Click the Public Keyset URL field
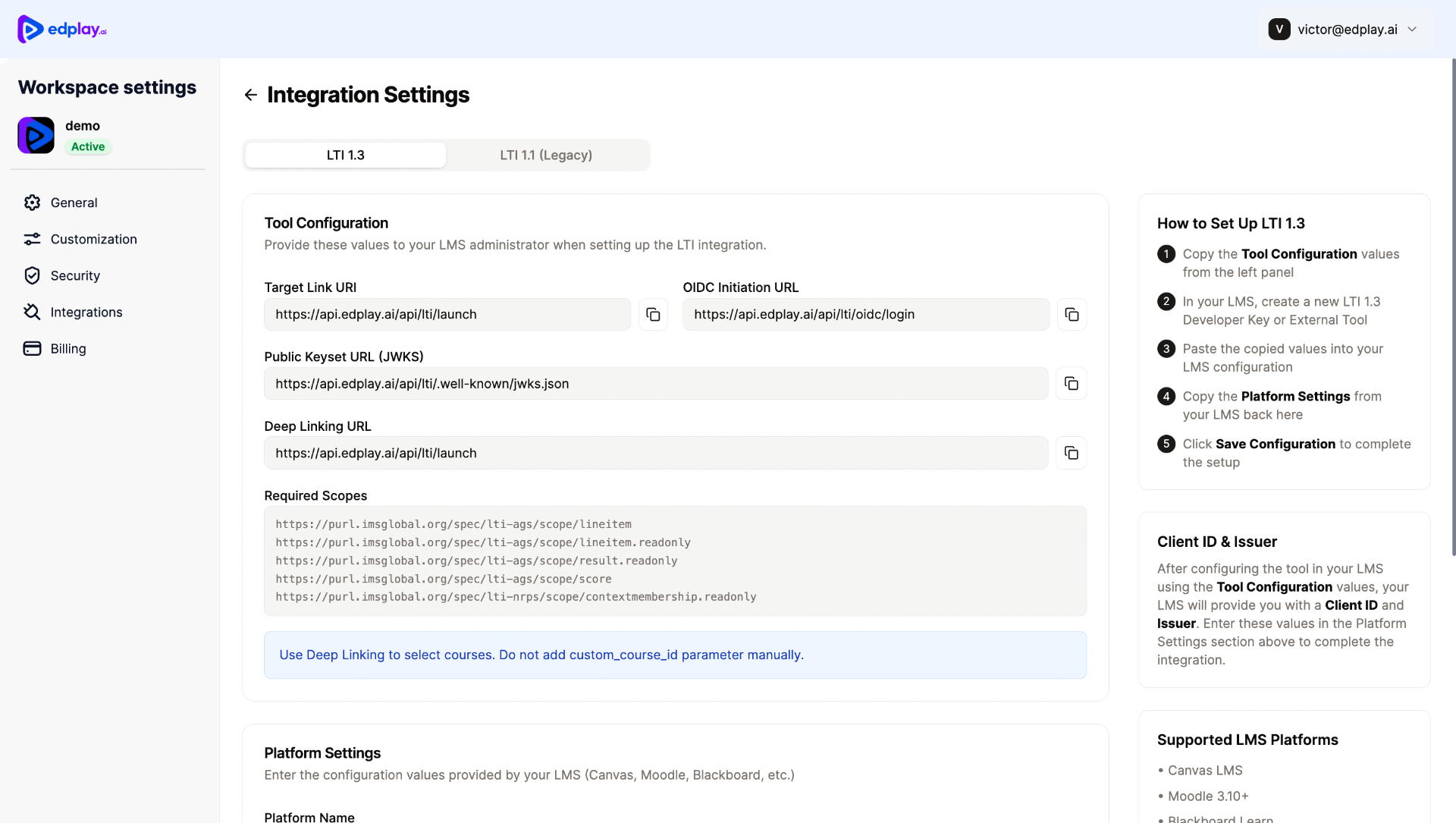 [656, 383]
